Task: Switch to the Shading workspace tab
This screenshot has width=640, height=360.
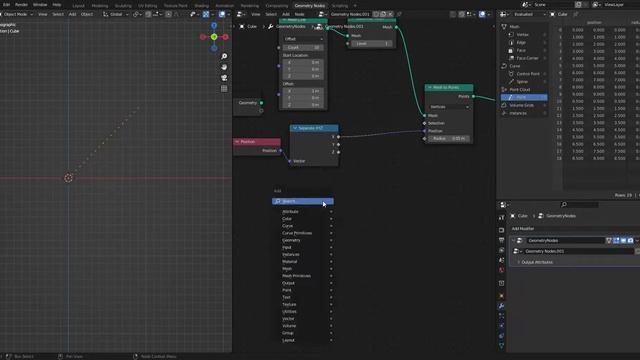Action: coord(201,6)
